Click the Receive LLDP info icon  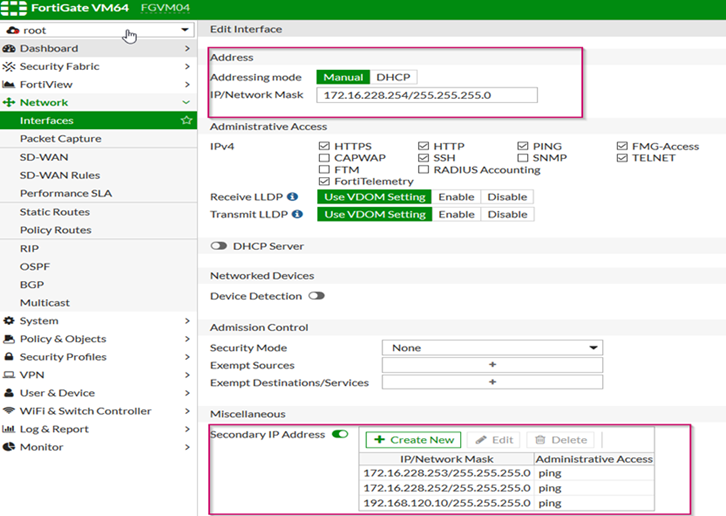(x=293, y=197)
